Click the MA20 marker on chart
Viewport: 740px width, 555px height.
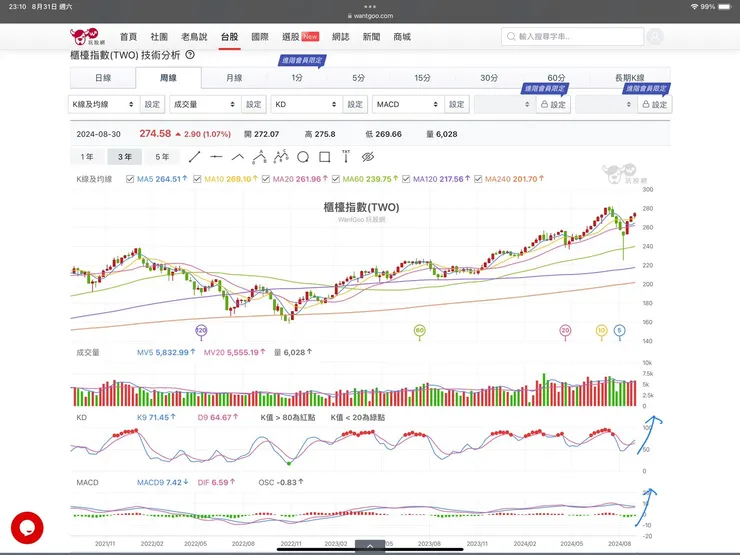[x=565, y=330]
